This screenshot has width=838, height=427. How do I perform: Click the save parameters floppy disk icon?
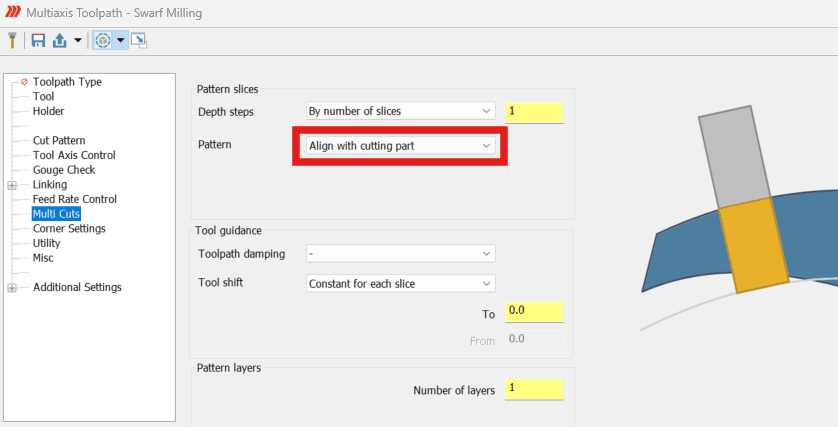pos(38,40)
